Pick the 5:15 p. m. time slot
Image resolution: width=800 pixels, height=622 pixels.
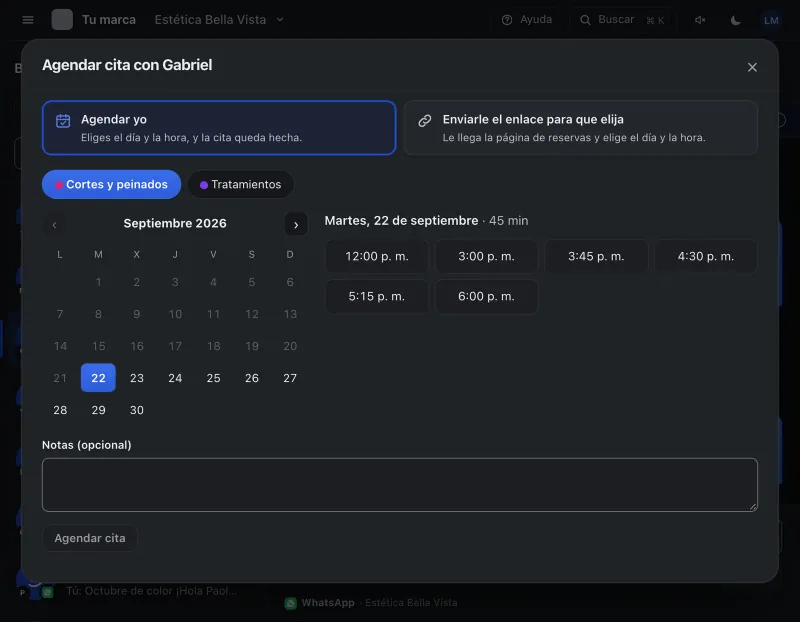[x=377, y=296]
